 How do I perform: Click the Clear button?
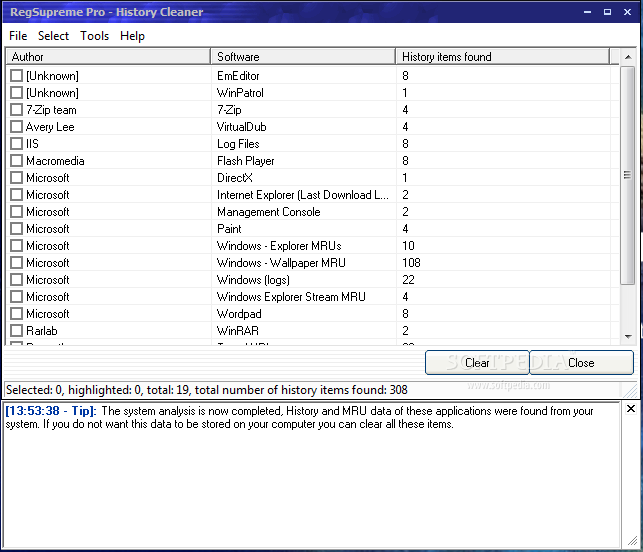point(477,363)
